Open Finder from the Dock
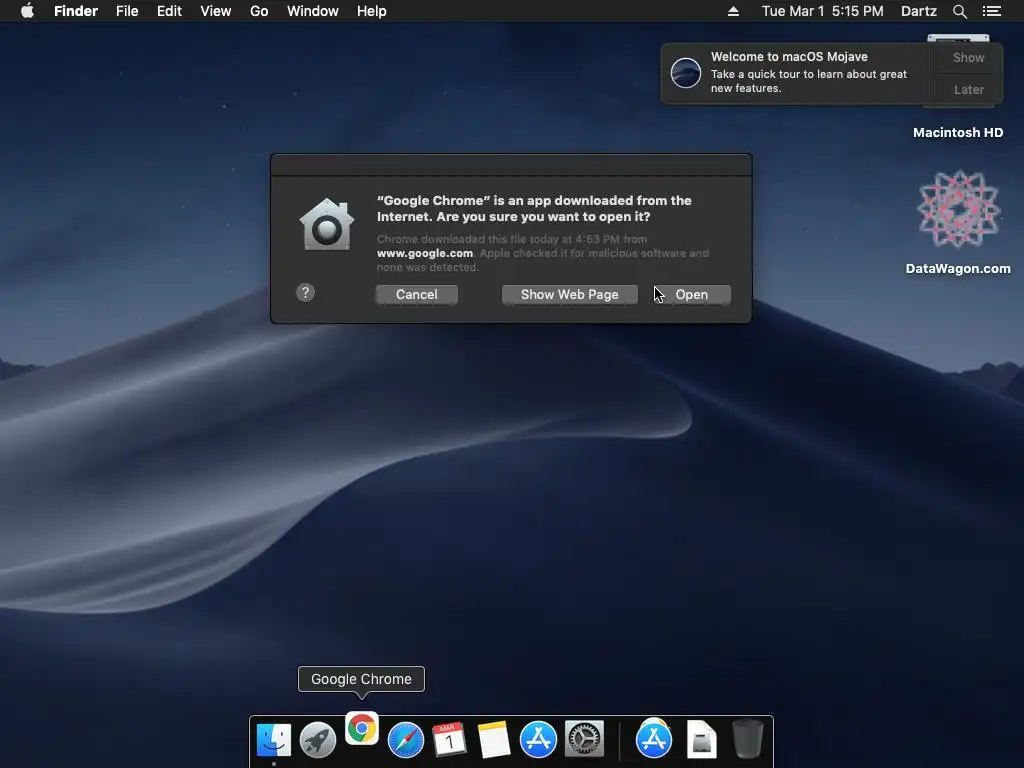Screen dimensions: 1024x768 pos(274,740)
